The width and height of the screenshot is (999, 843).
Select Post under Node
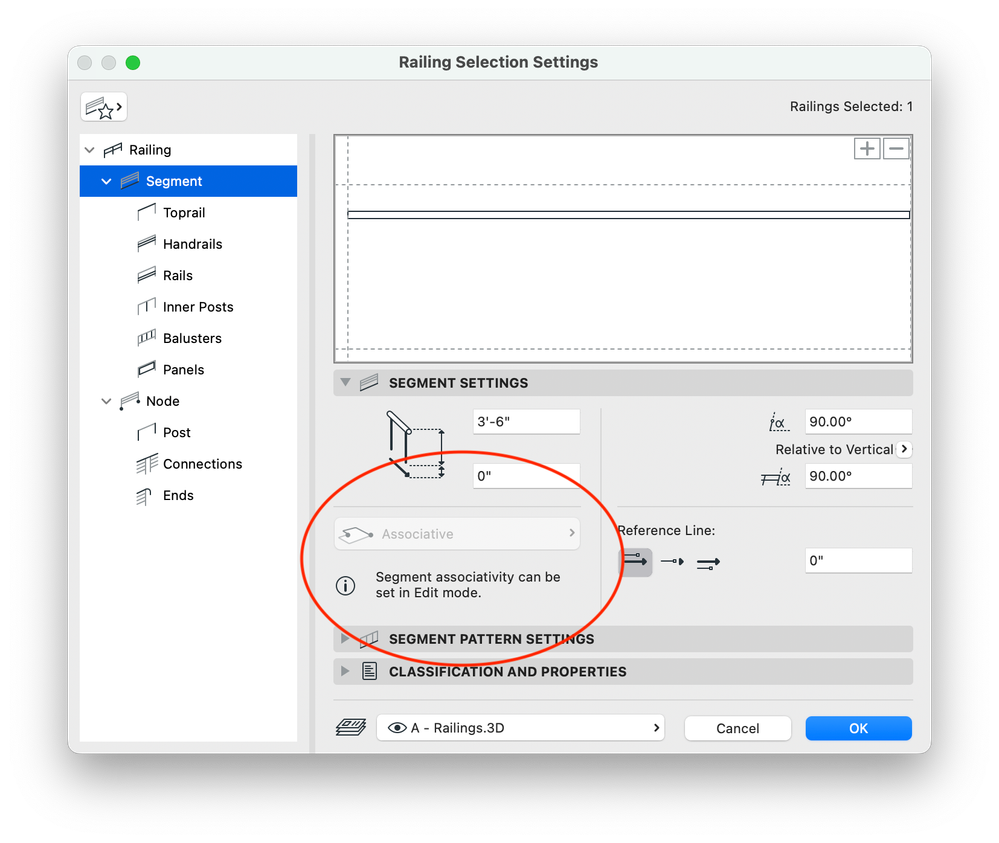(176, 433)
